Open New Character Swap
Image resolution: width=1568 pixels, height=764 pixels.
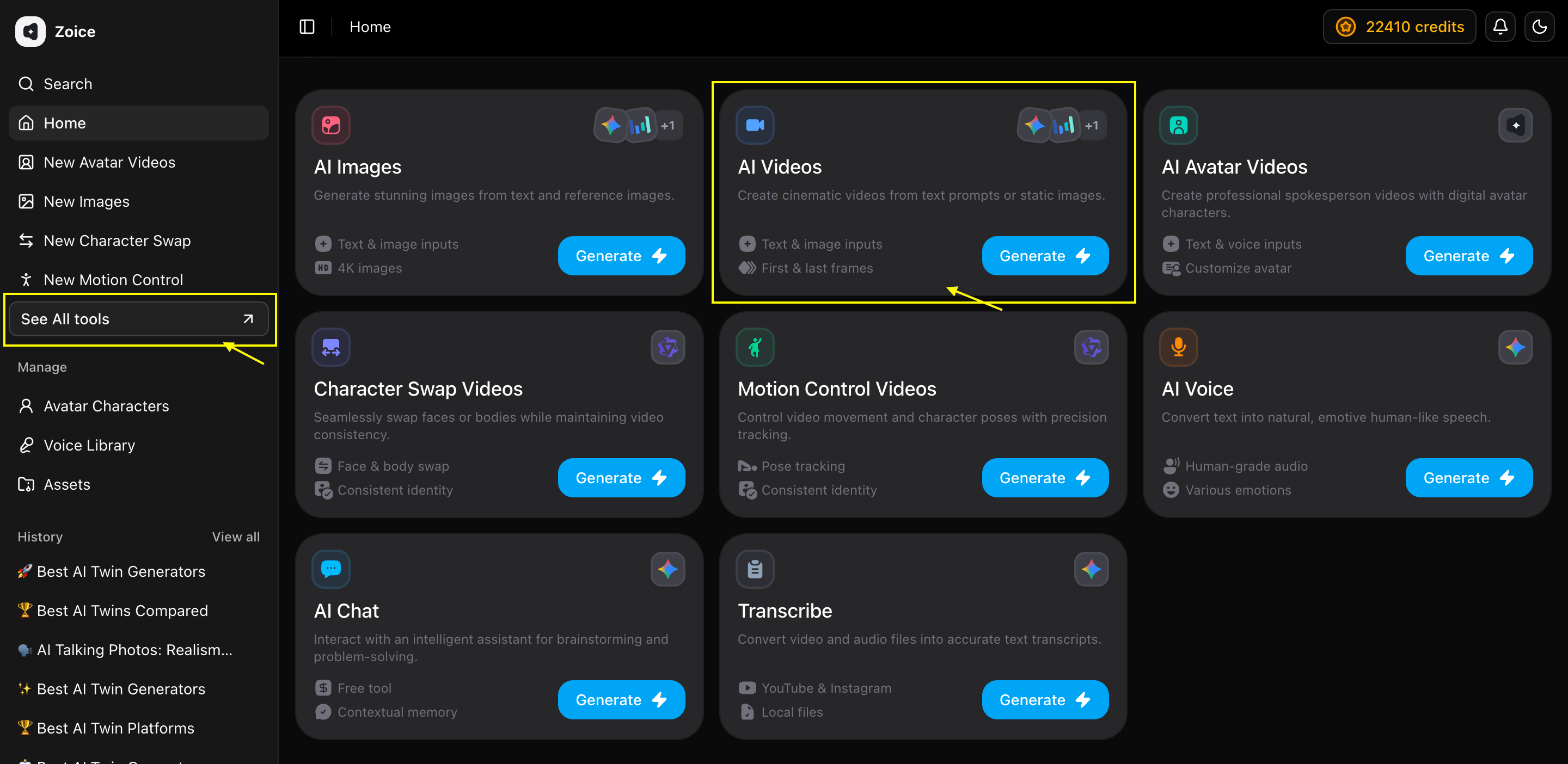pyautogui.click(x=139, y=241)
